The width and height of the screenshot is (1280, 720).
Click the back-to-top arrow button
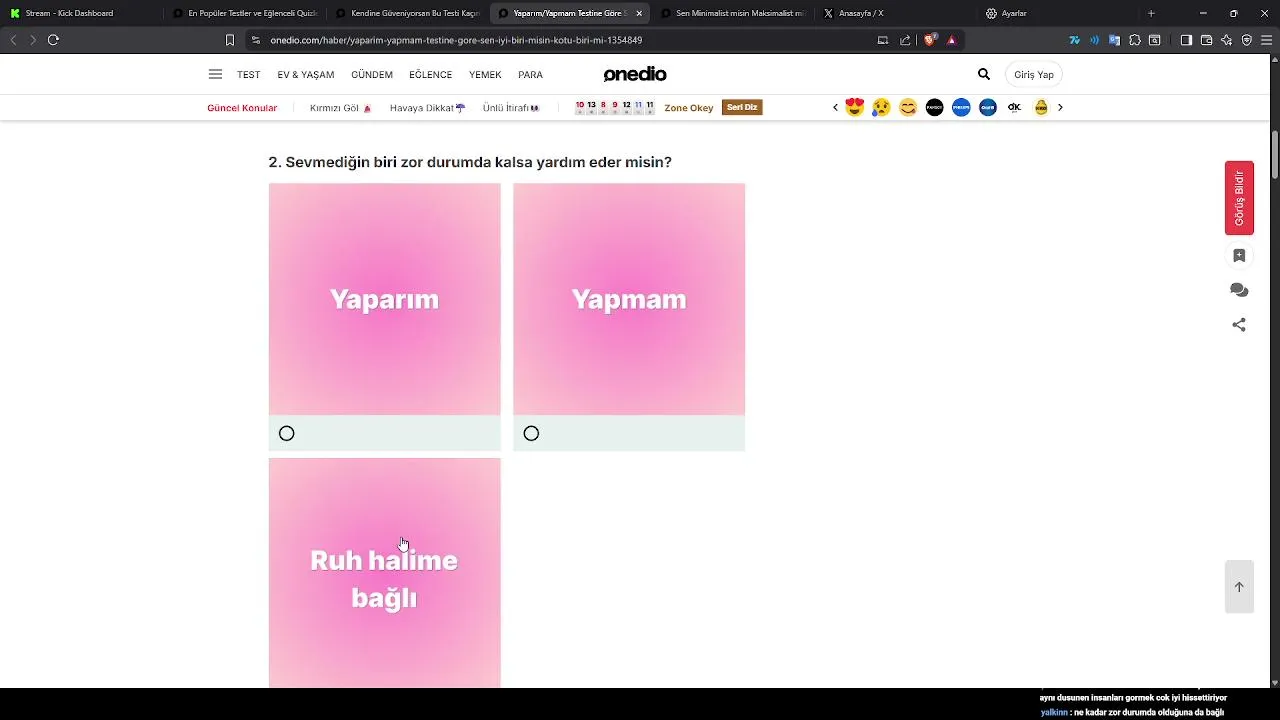coord(1239,587)
